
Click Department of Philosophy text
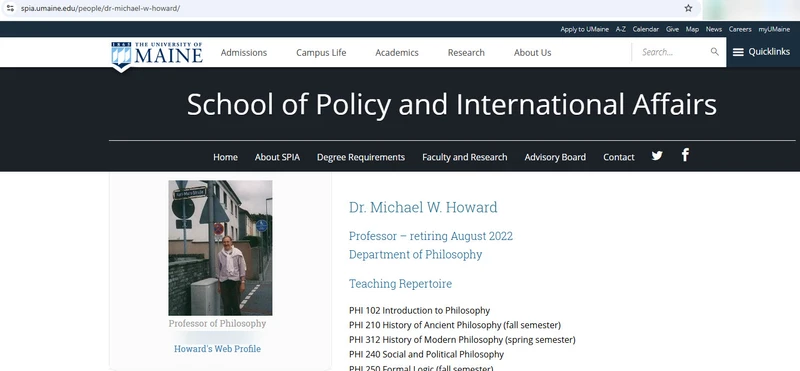click(x=415, y=254)
